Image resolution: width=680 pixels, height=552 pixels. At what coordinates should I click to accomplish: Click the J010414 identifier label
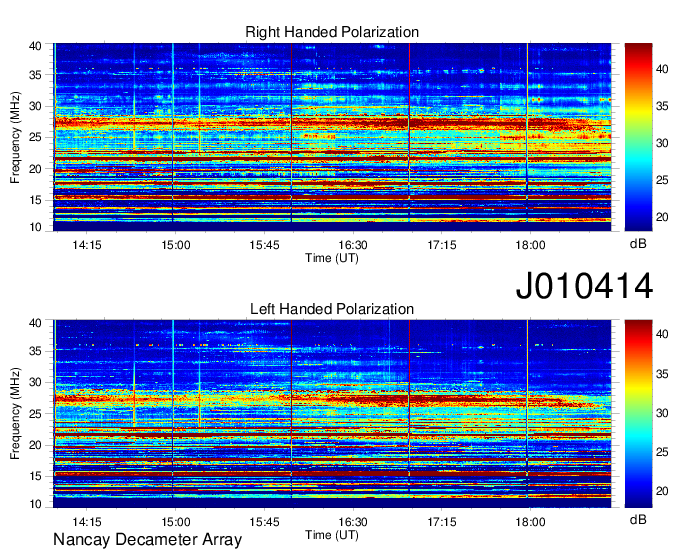(584, 285)
